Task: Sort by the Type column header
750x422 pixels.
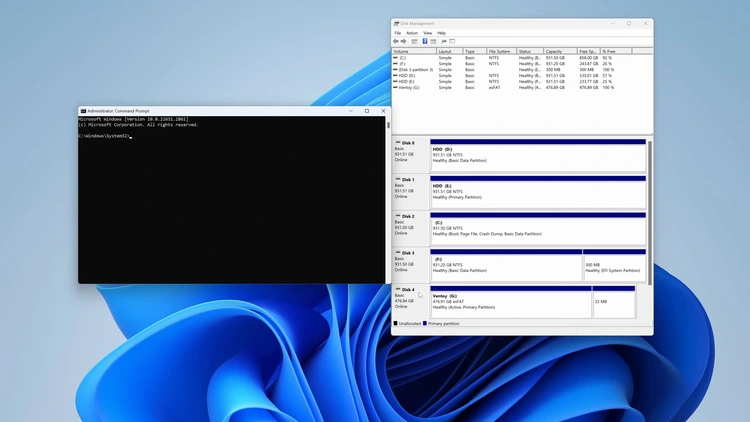Action: pos(475,51)
